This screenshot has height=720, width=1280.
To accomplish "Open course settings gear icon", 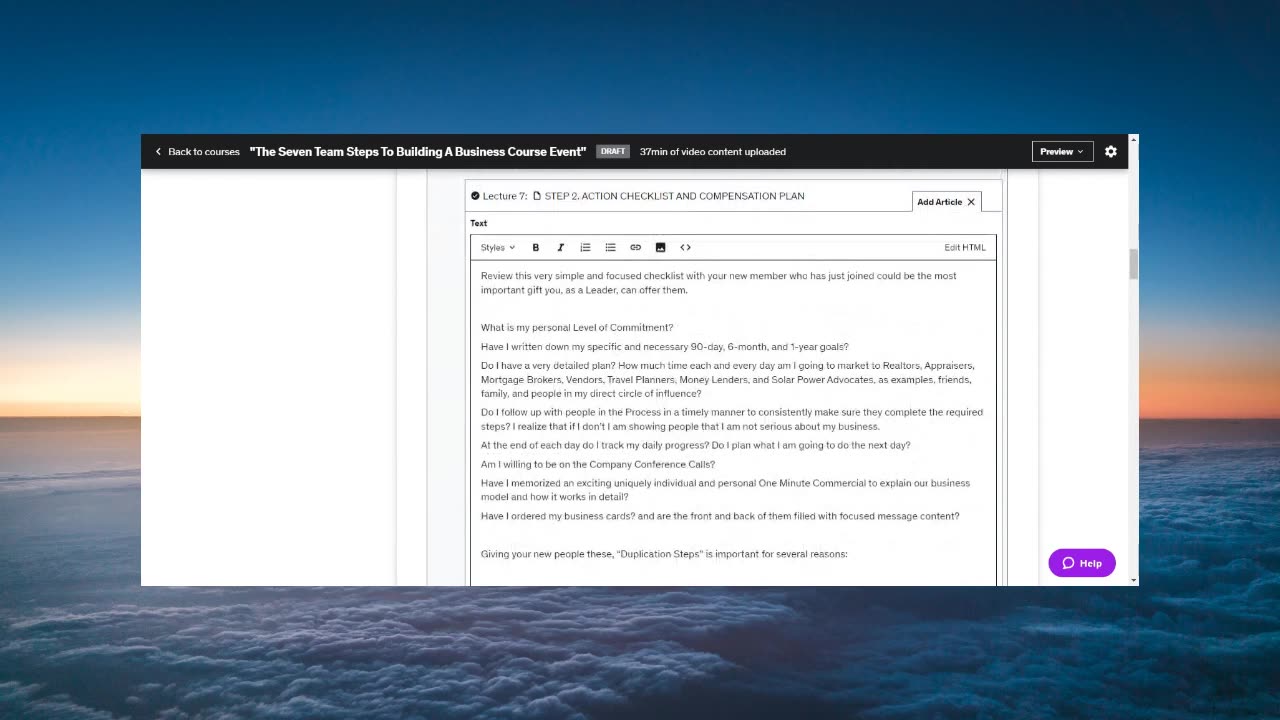I will [1111, 152].
